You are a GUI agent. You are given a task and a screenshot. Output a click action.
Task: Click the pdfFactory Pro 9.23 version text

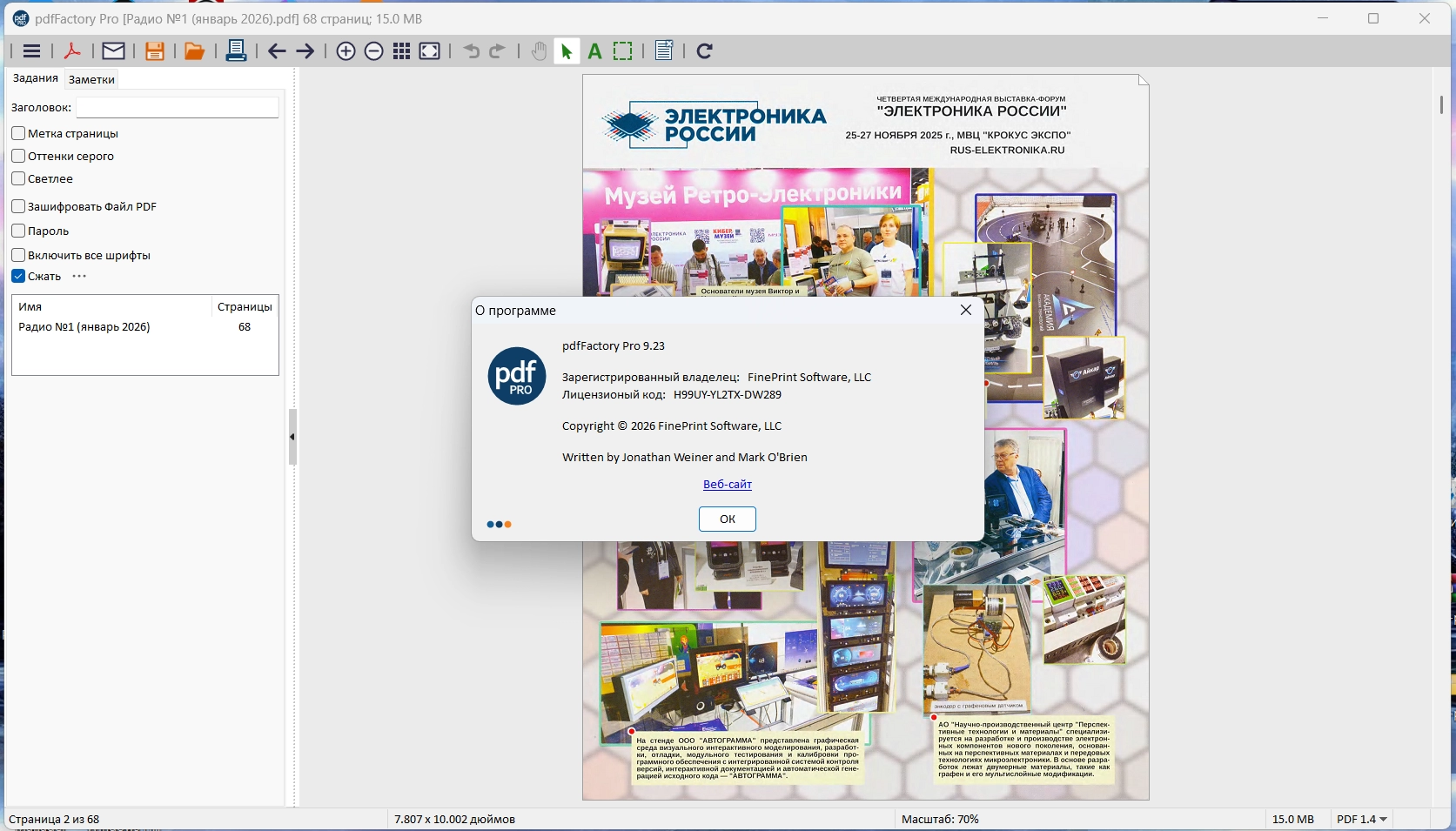(x=614, y=345)
